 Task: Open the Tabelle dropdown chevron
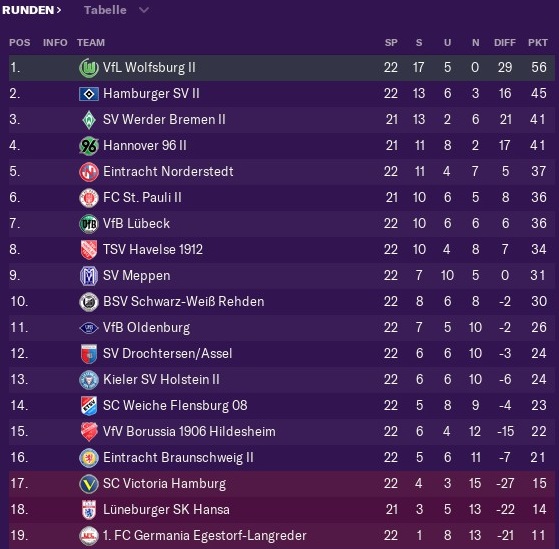click(x=144, y=10)
